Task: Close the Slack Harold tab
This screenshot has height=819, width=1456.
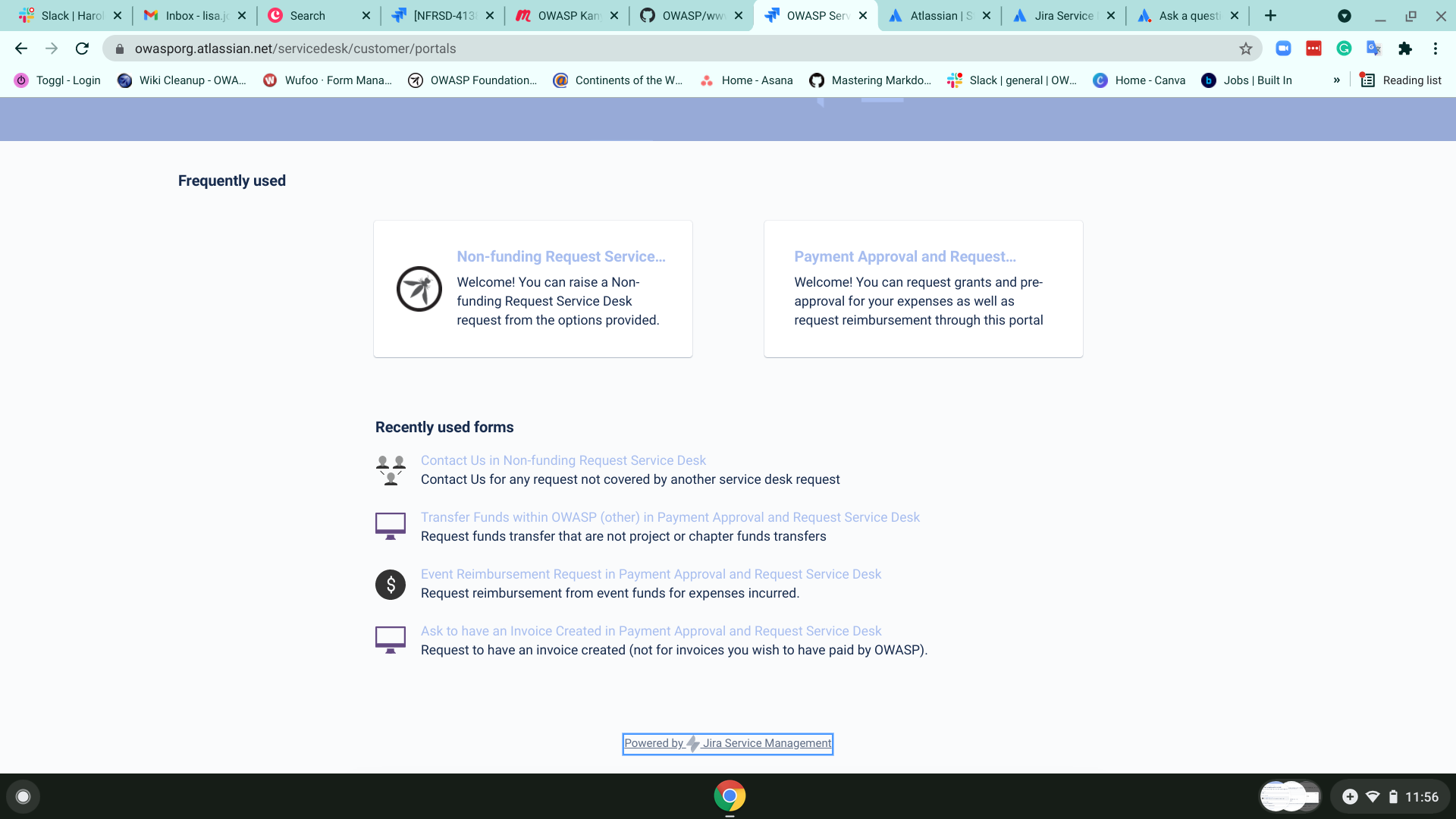Action: click(118, 15)
